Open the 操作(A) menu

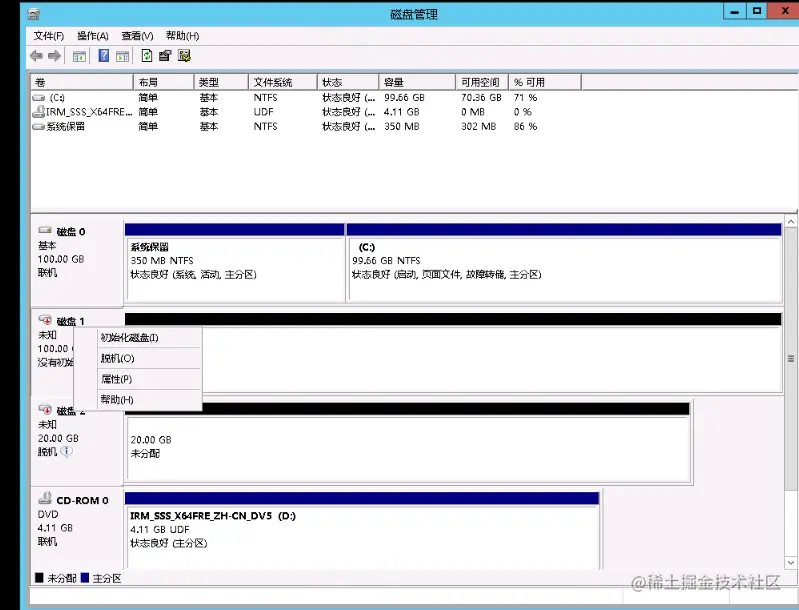(x=93, y=36)
